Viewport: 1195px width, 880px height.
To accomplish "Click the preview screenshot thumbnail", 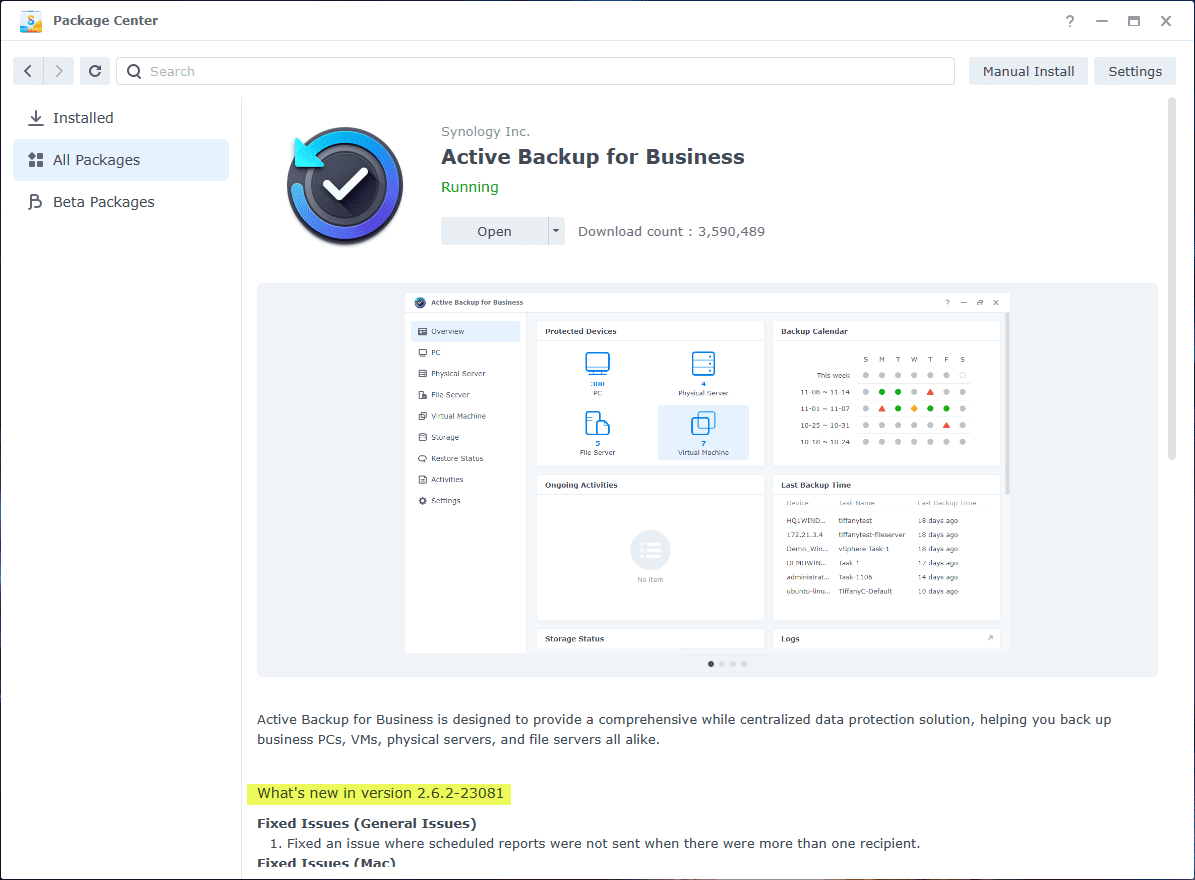I will click(706, 472).
